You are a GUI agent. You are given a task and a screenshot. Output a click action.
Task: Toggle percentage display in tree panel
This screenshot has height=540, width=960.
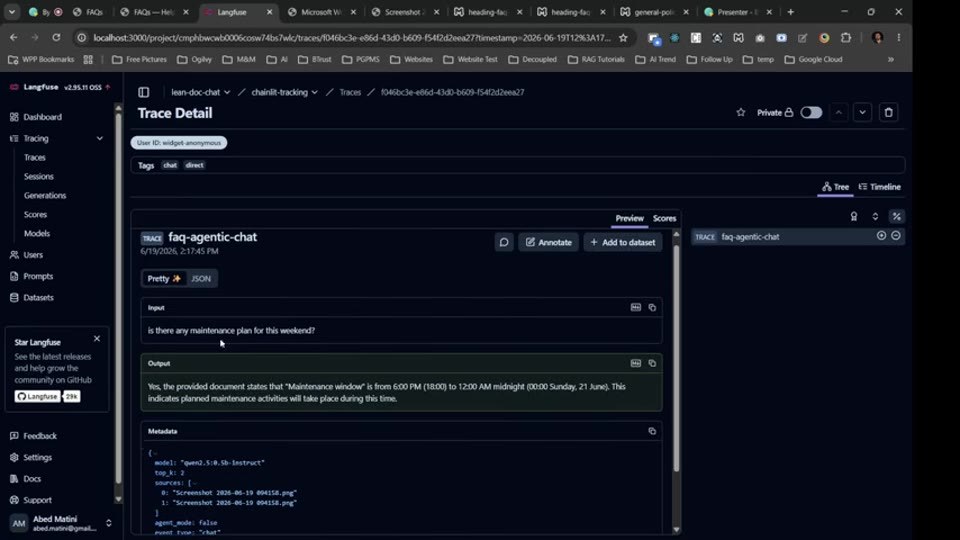[896, 217]
